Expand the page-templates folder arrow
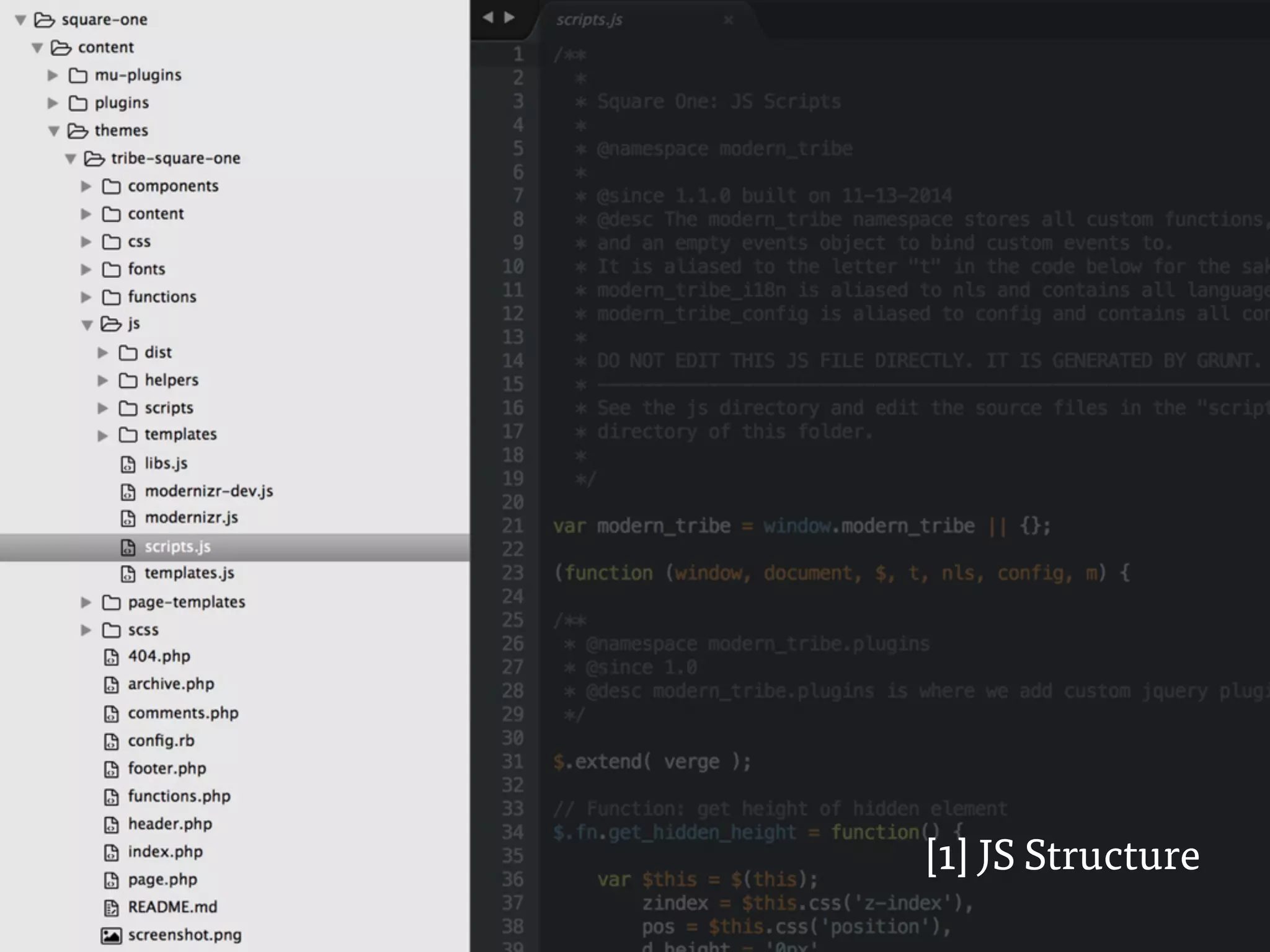This screenshot has width=1270, height=952. tap(86, 602)
